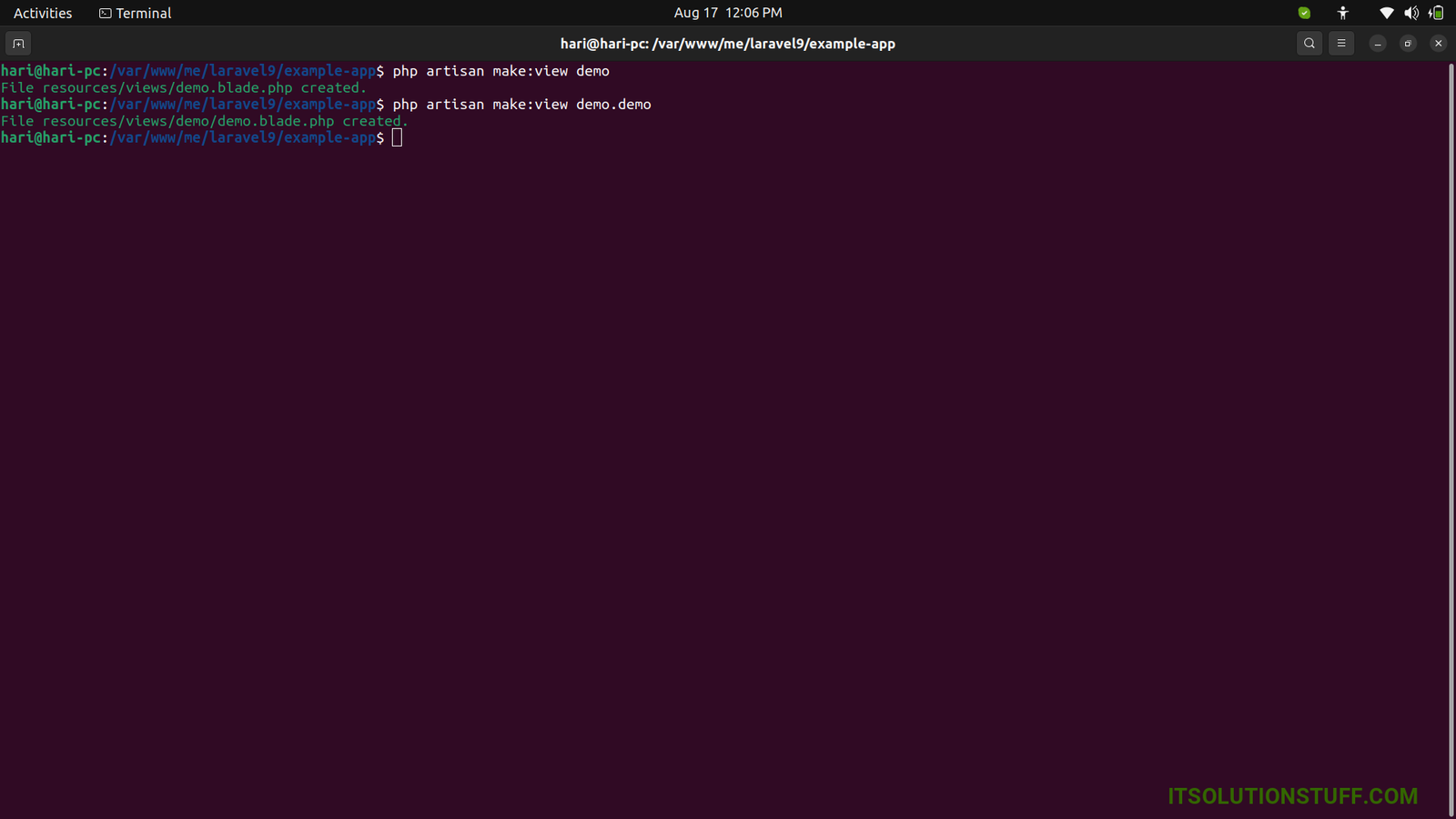Click the 'views/demo/demo.blade.php created' output line

[205, 121]
